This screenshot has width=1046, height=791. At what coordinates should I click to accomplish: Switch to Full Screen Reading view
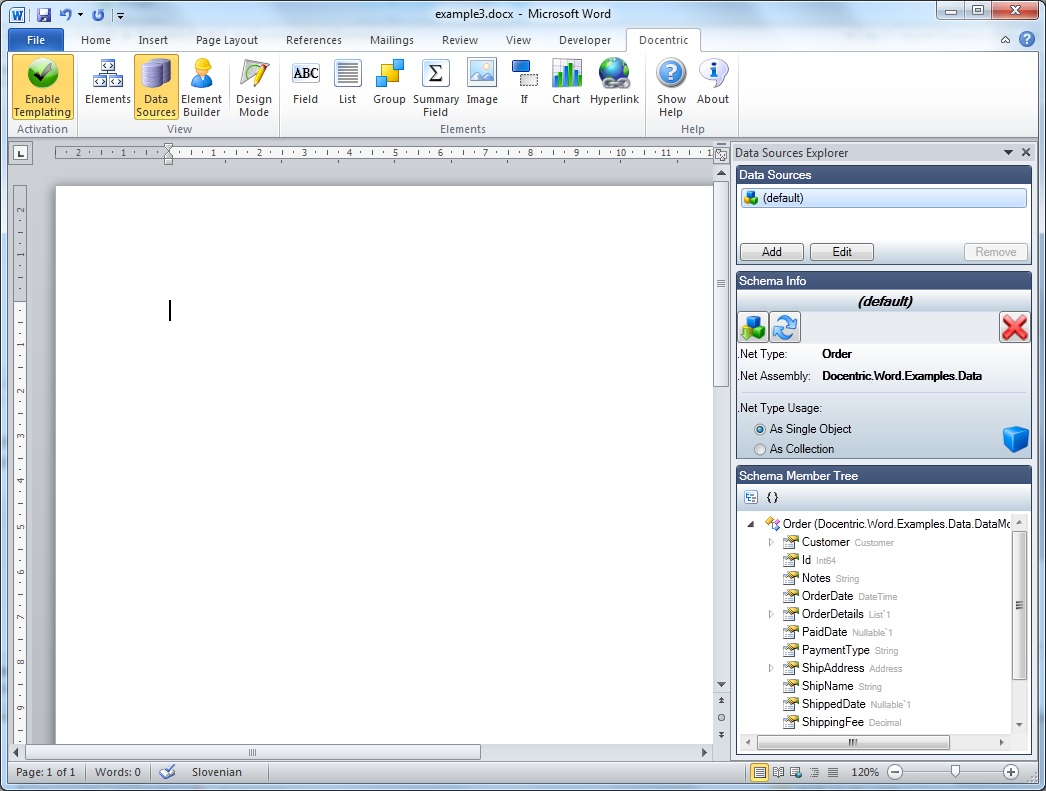click(x=778, y=772)
